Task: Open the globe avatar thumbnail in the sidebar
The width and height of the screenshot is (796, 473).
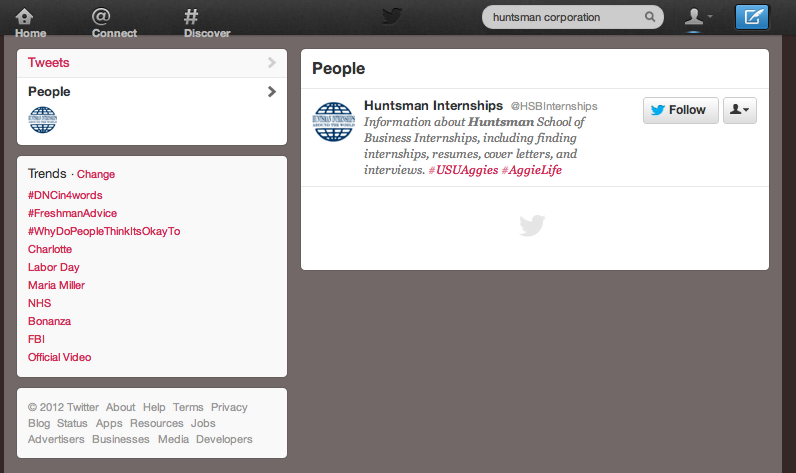Action: (x=43, y=120)
